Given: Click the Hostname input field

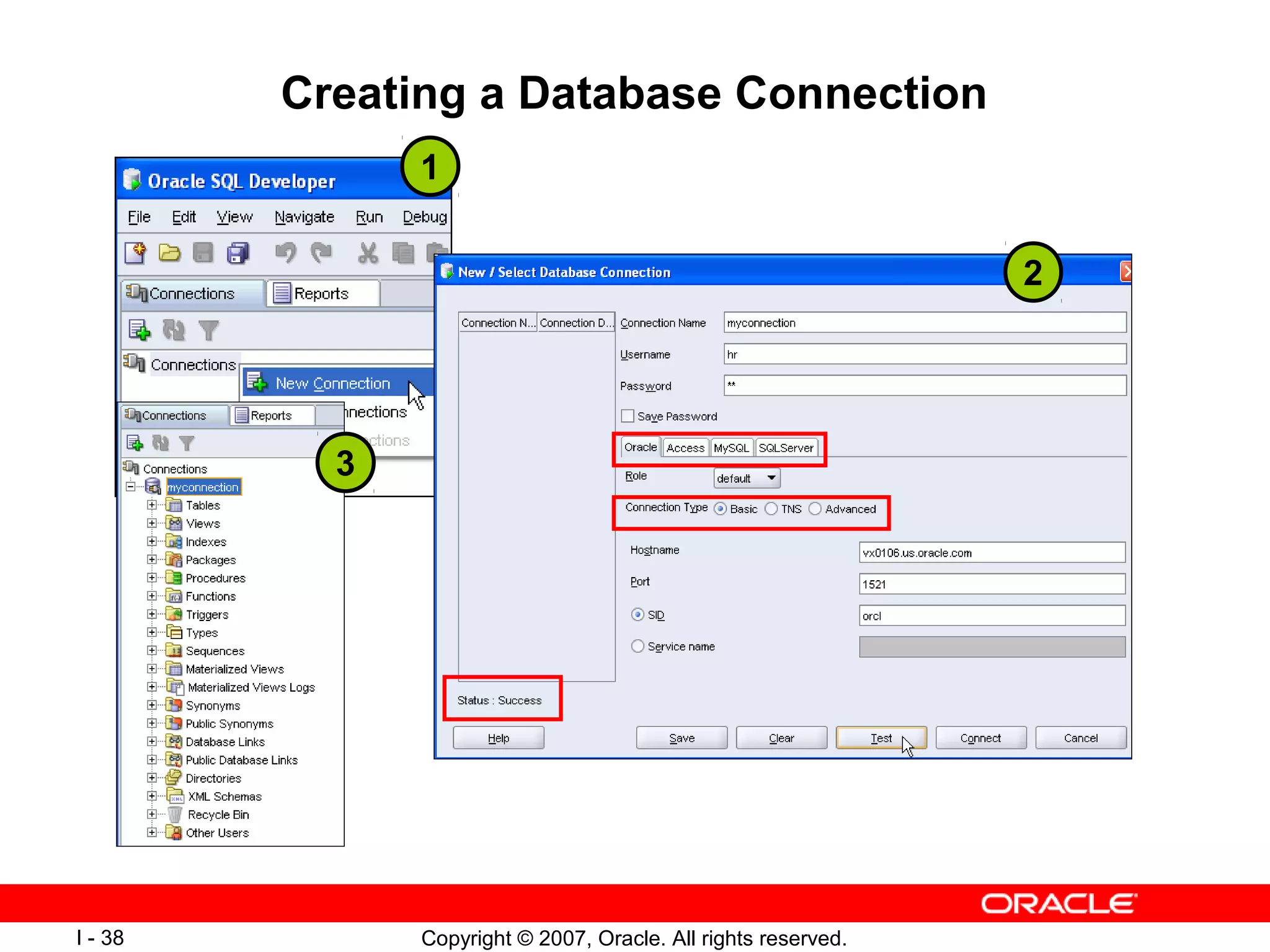Looking at the screenshot, I should click(x=992, y=553).
